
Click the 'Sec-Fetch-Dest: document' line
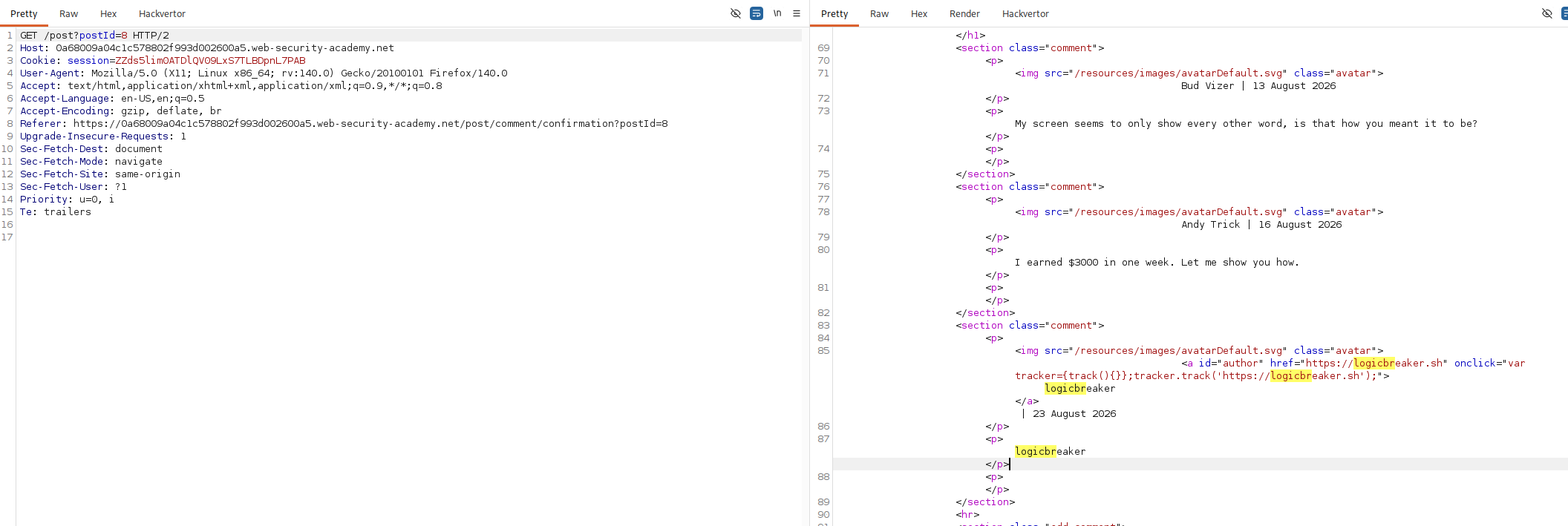[91, 149]
